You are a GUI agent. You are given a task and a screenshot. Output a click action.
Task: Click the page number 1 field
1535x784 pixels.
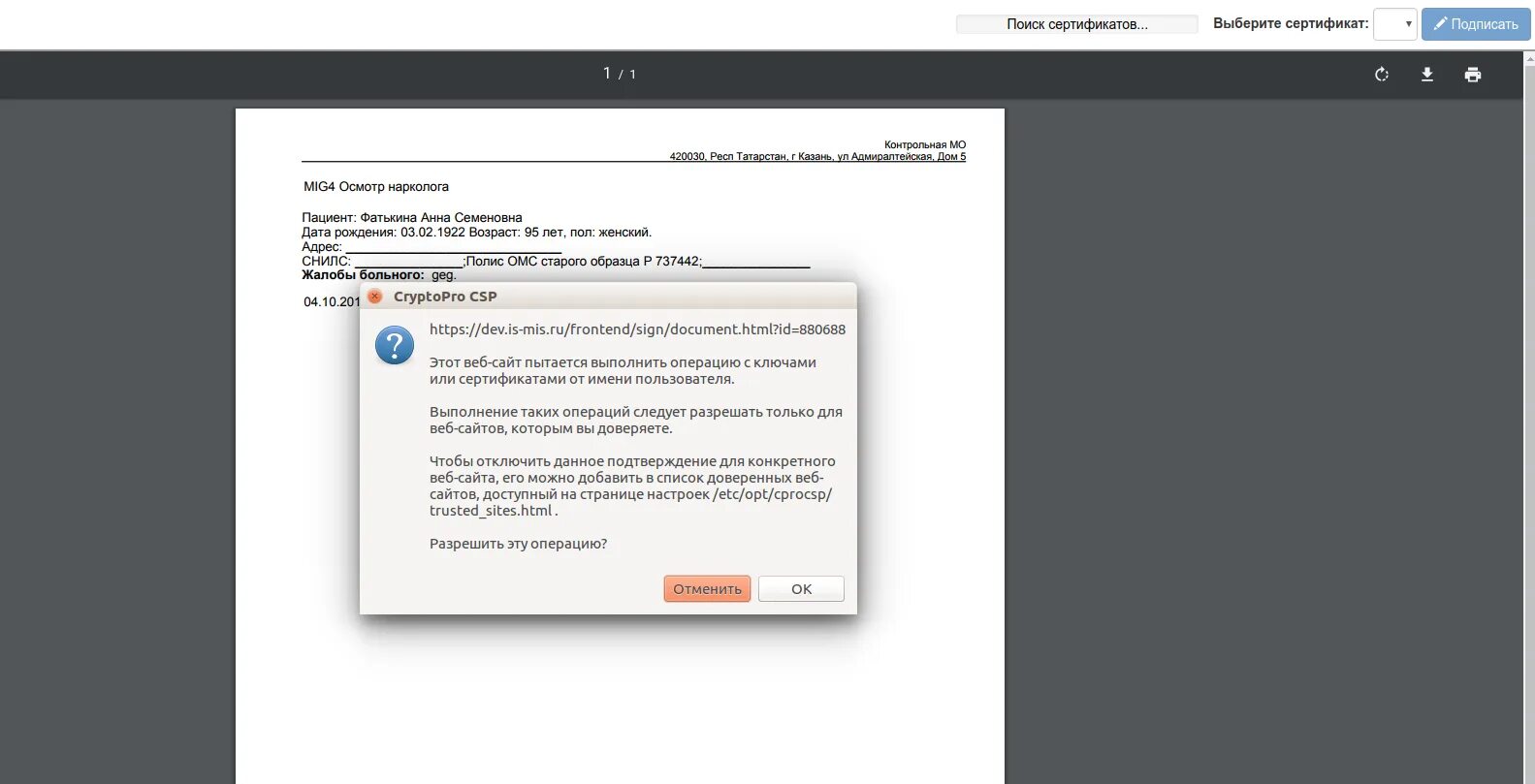coord(607,74)
